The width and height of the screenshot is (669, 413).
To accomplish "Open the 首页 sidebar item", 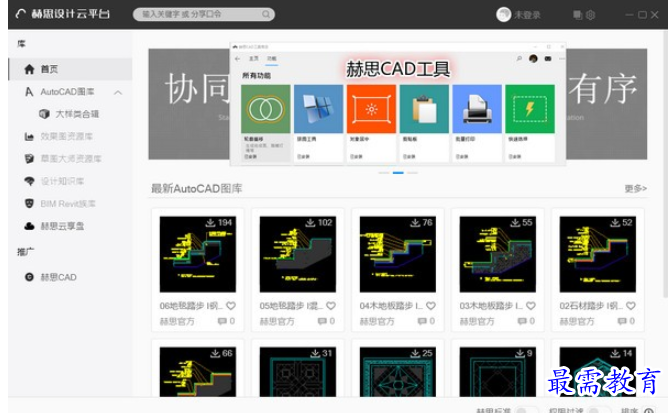I will [70, 69].
